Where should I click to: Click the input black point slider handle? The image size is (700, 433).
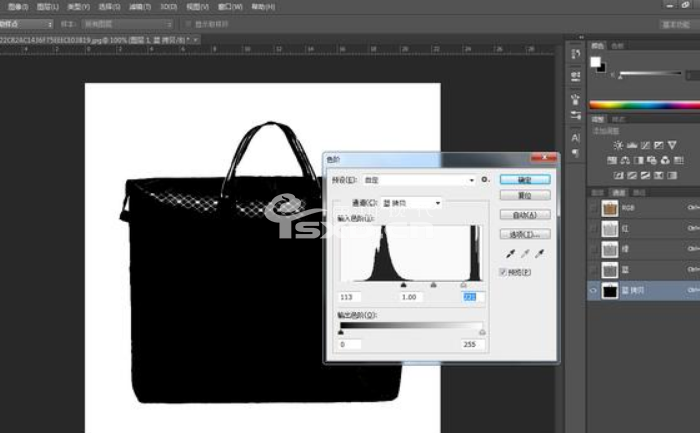404,285
